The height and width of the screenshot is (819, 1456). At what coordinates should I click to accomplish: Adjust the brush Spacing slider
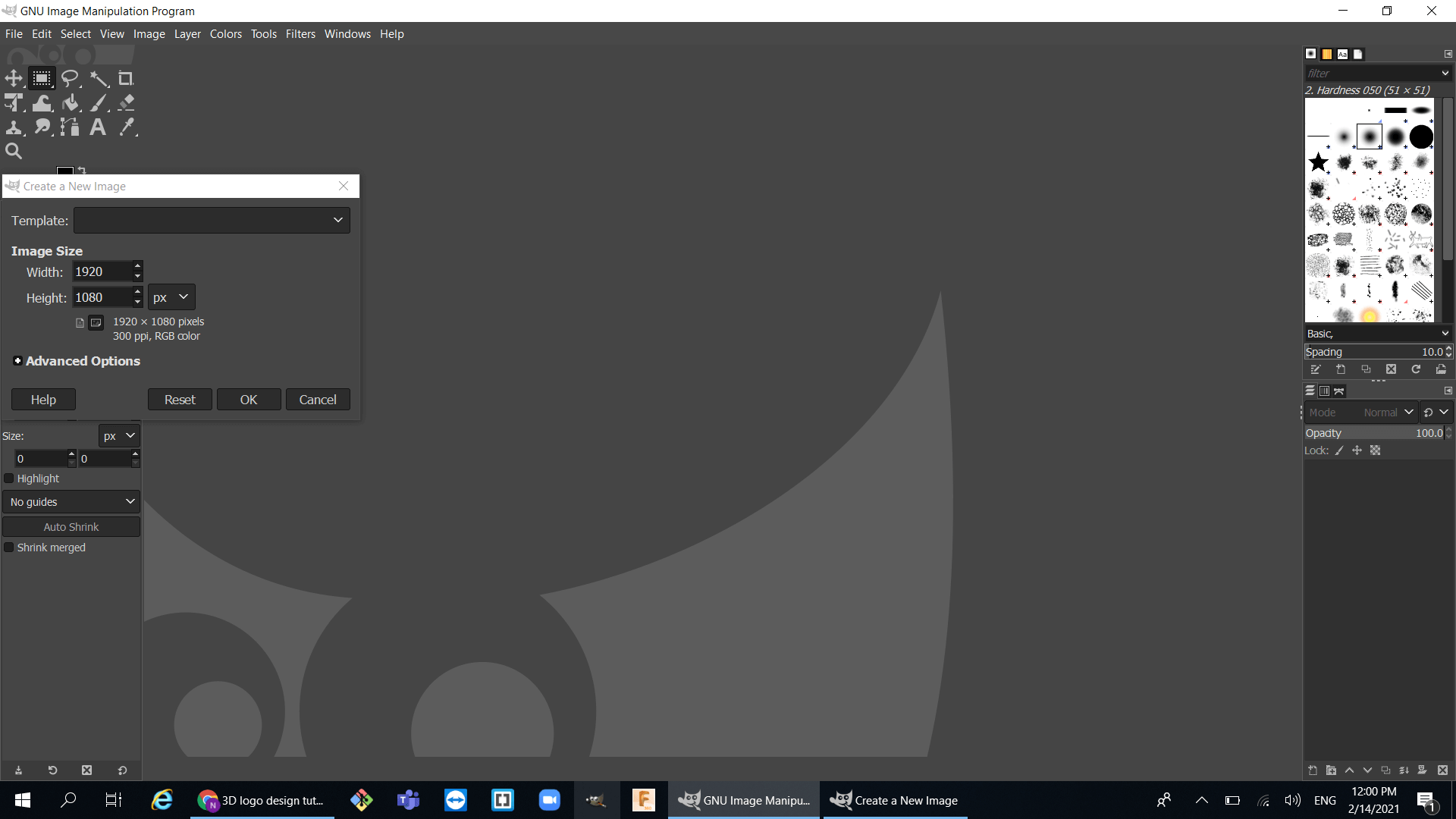(1374, 352)
